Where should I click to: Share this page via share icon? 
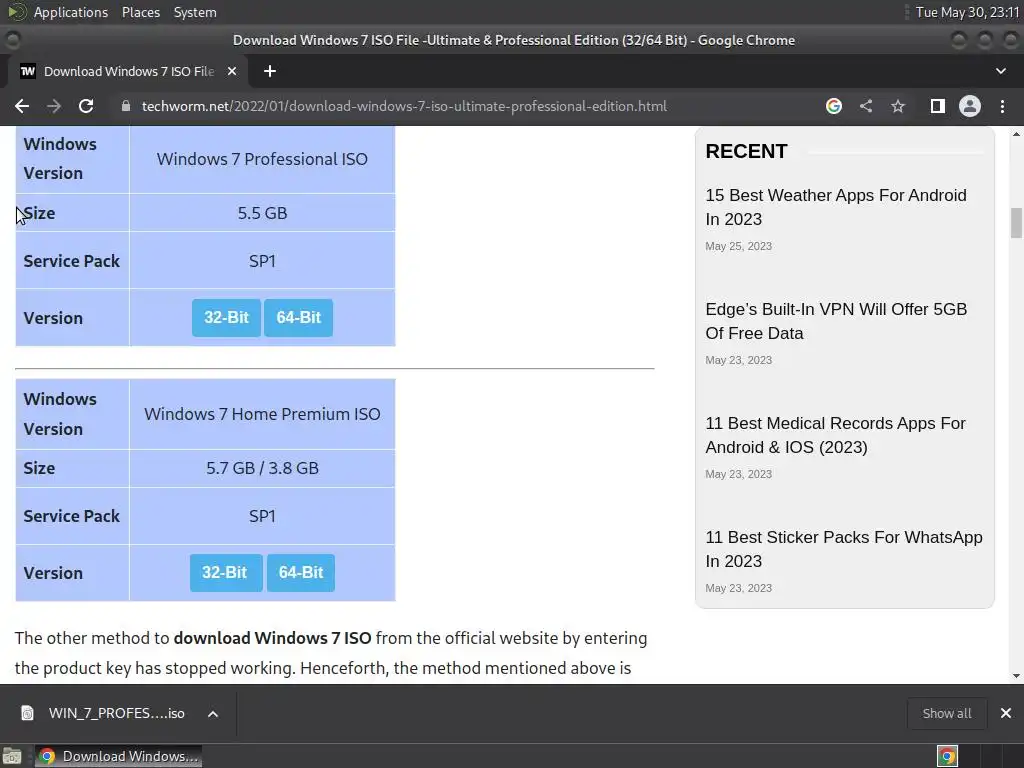[866, 106]
